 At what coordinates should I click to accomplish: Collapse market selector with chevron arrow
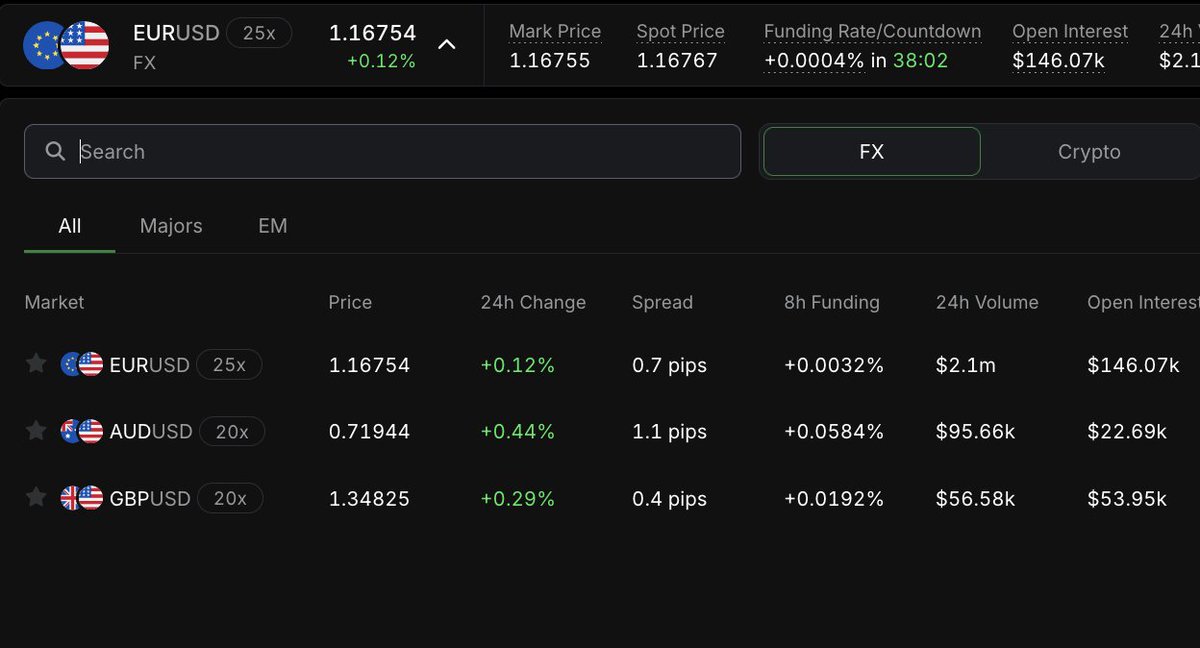tap(447, 44)
